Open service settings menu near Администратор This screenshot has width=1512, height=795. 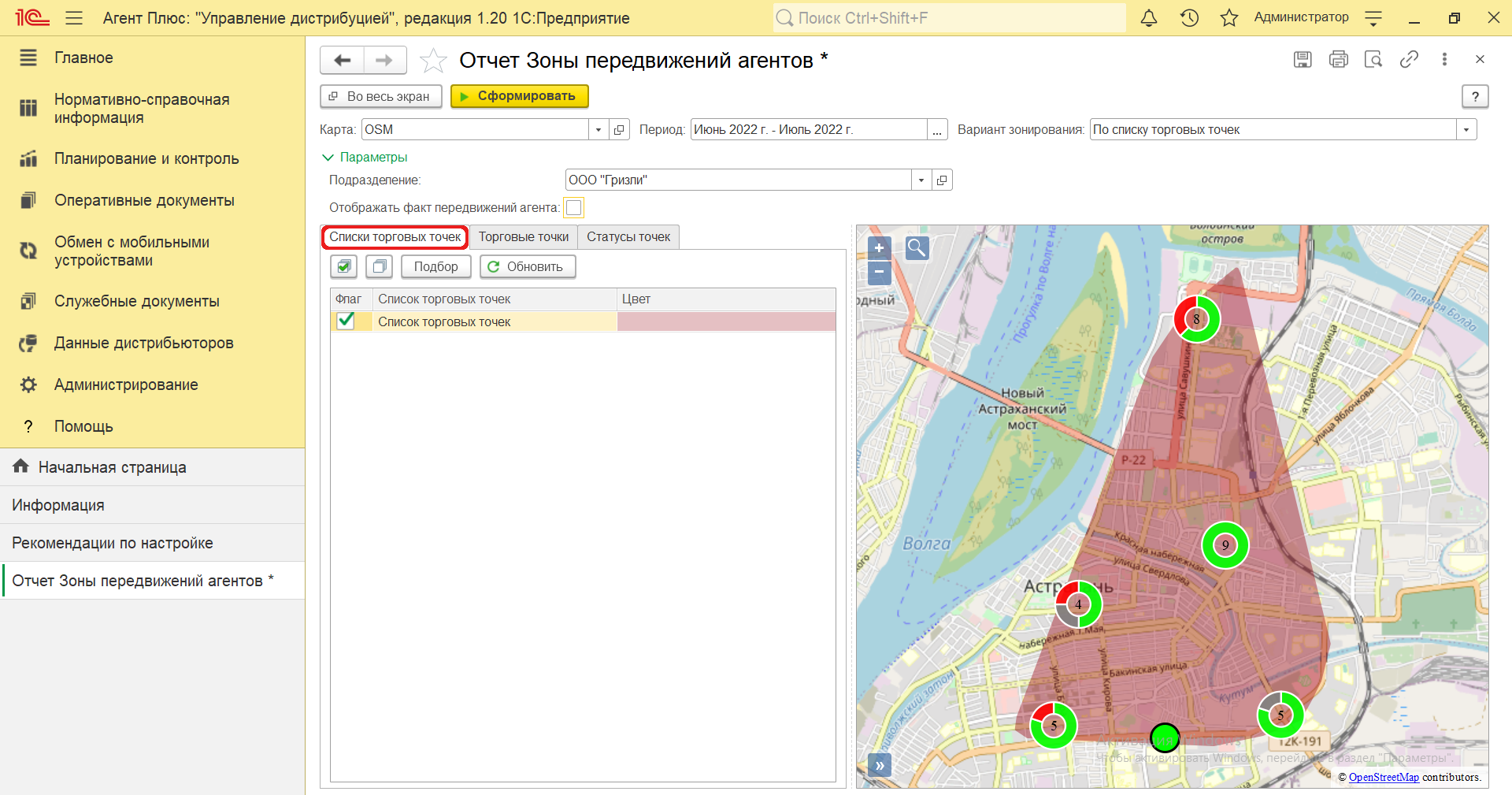point(1373,17)
